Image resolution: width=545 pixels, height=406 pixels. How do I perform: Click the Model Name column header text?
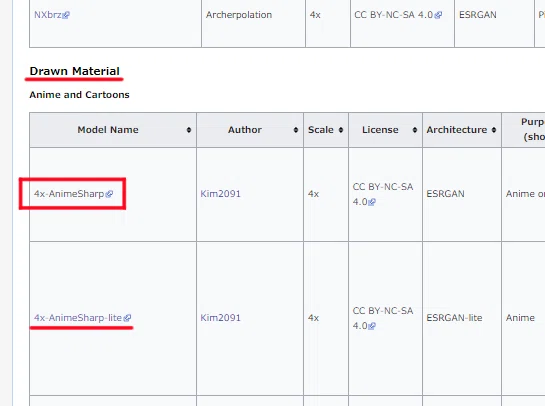[108, 130]
